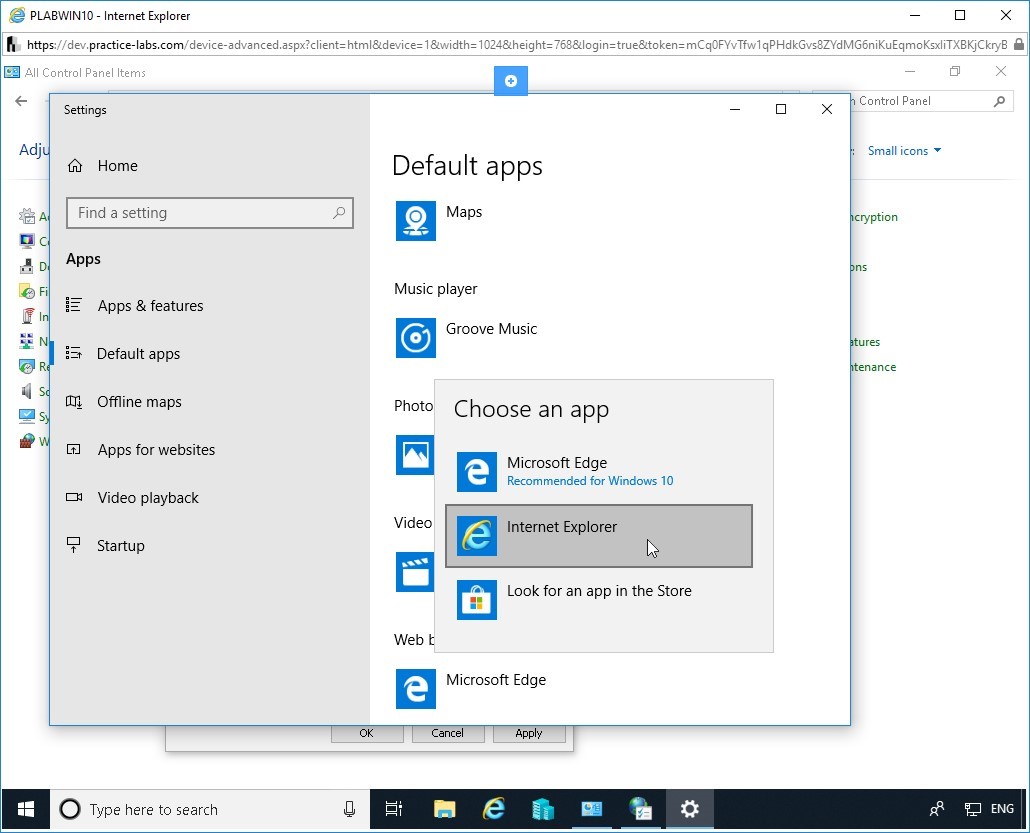The width and height of the screenshot is (1030, 833).
Task: Maximize the Settings window
Action: (781, 109)
